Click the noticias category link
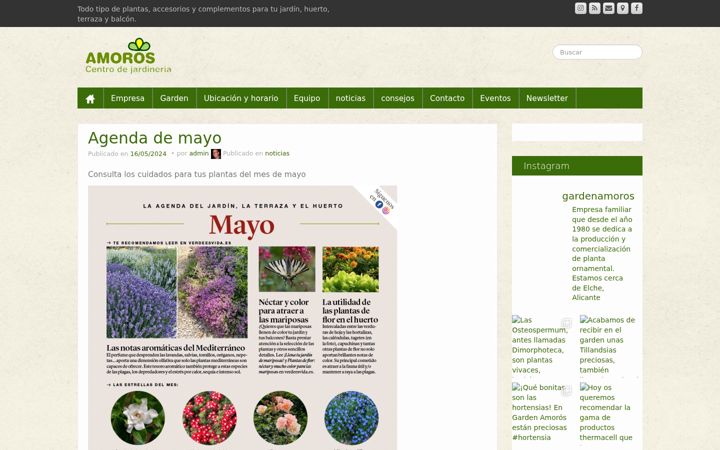Viewport: 720px width, 450px height. (x=277, y=153)
